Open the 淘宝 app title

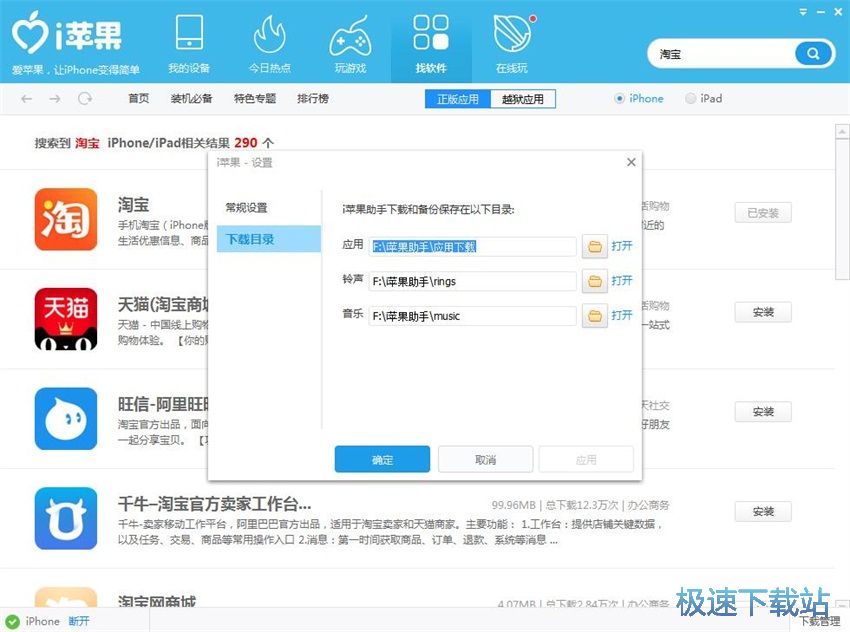133,205
